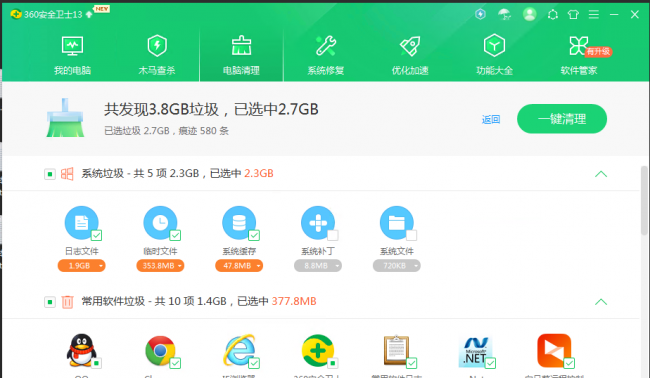Click the umbrella icon in title bar
The height and width of the screenshot is (378, 650).
504,15
